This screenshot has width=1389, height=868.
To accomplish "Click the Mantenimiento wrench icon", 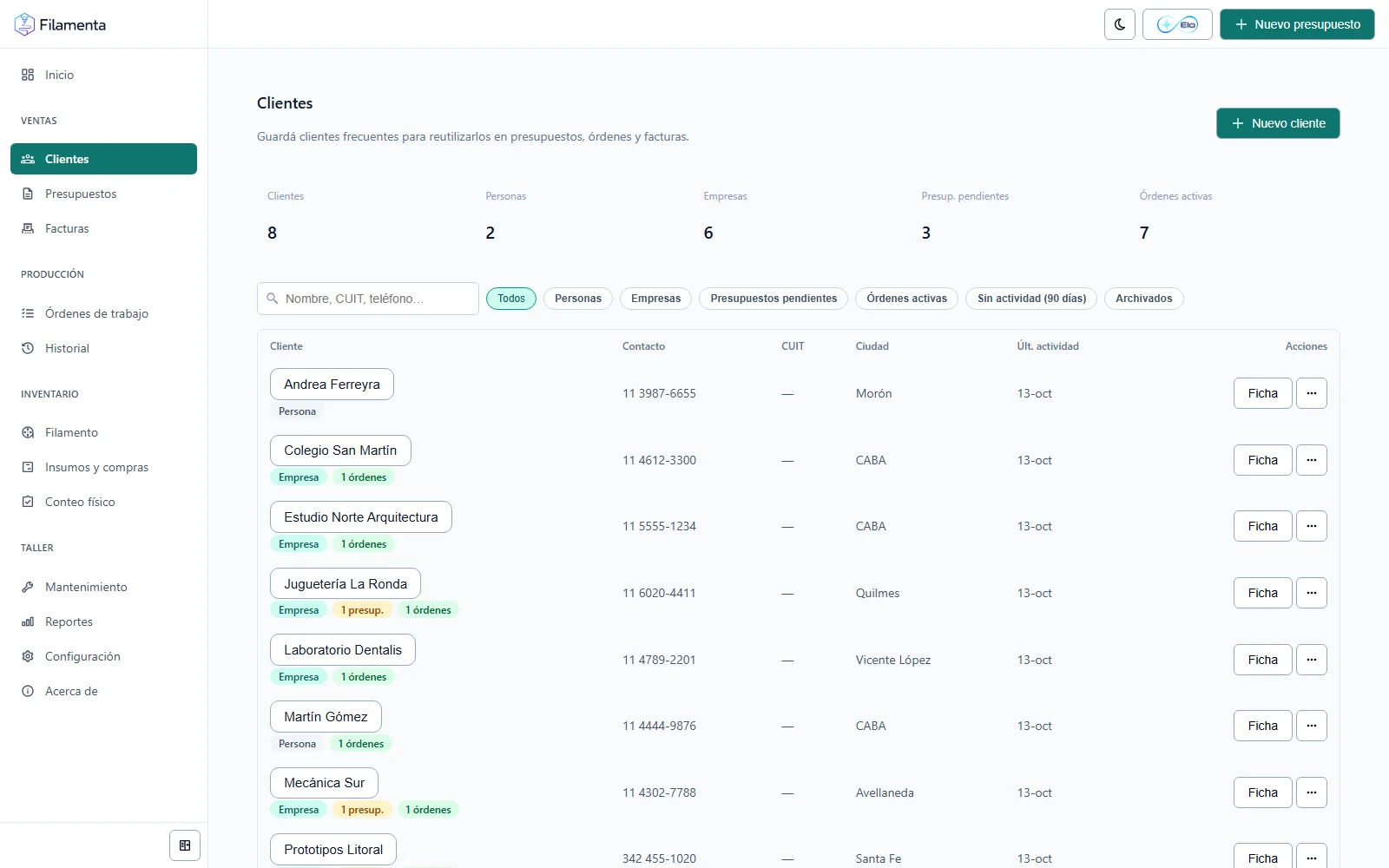I will pos(28,587).
